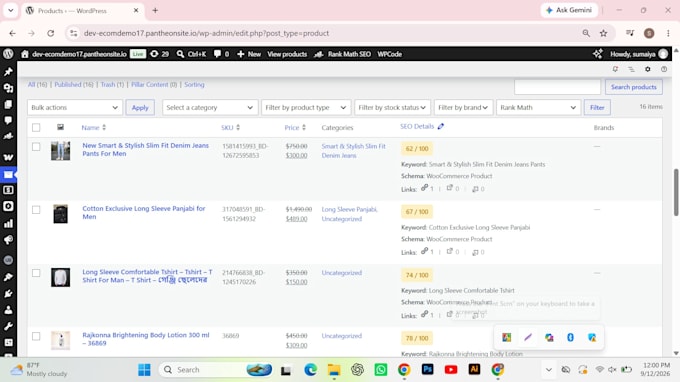Open the Filter by product type dropdown

point(306,108)
